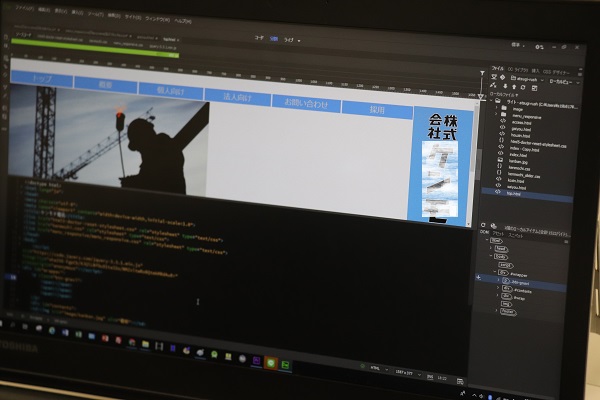Select the img node in DOM tree

click(506, 304)
